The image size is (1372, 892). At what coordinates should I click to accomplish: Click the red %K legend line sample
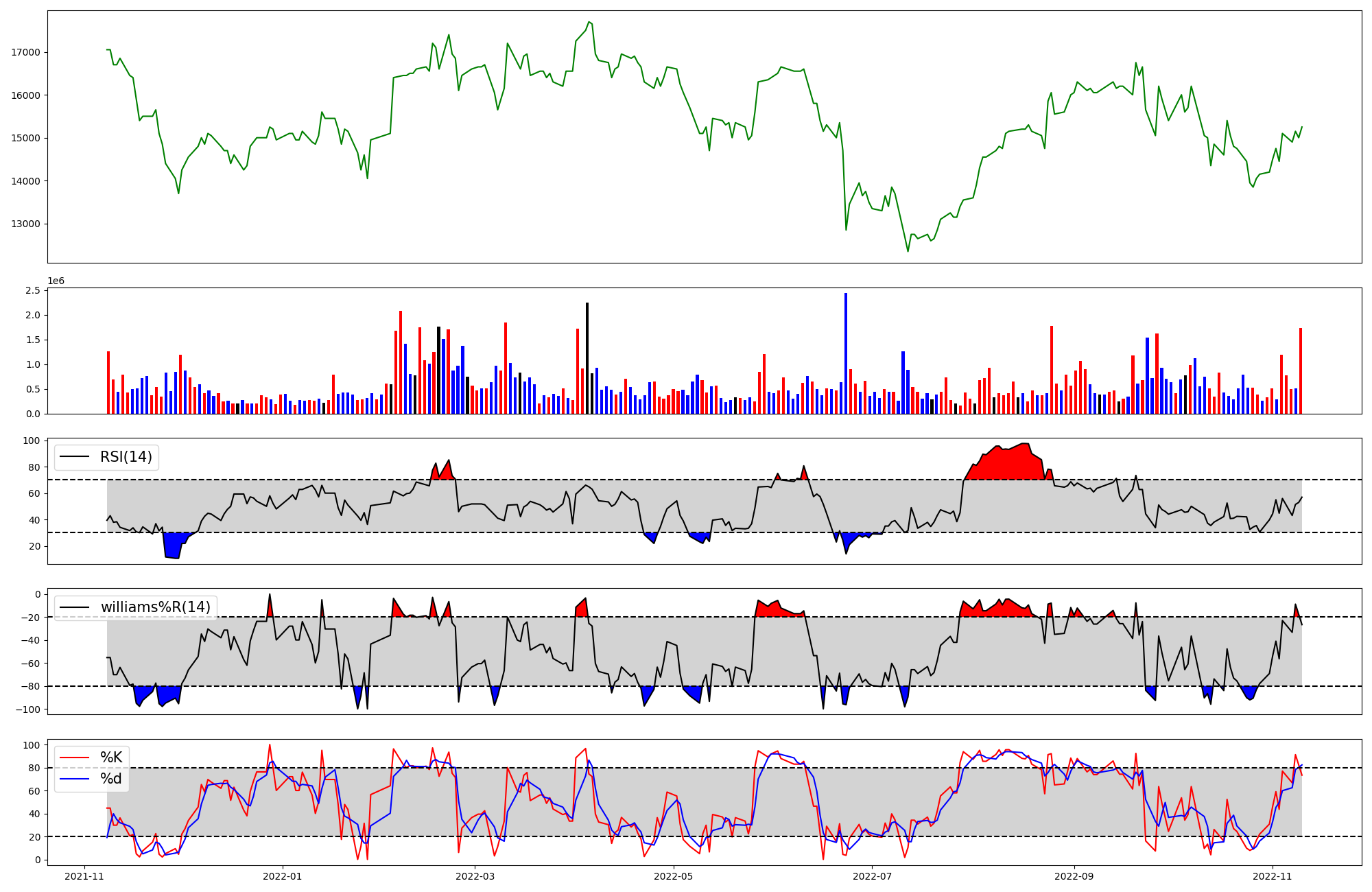tap(75, 758)
